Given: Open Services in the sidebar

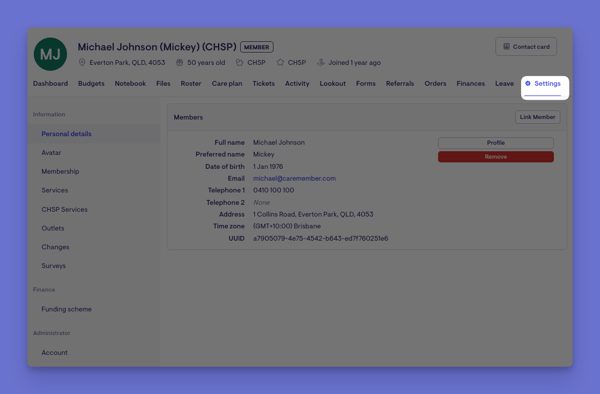Looking at the screenshot, I should [55, 190].
